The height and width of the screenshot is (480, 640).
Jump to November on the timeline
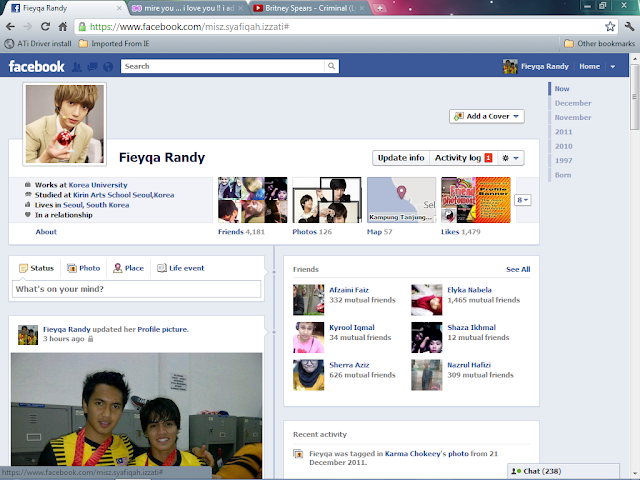(x=573, y=118)
